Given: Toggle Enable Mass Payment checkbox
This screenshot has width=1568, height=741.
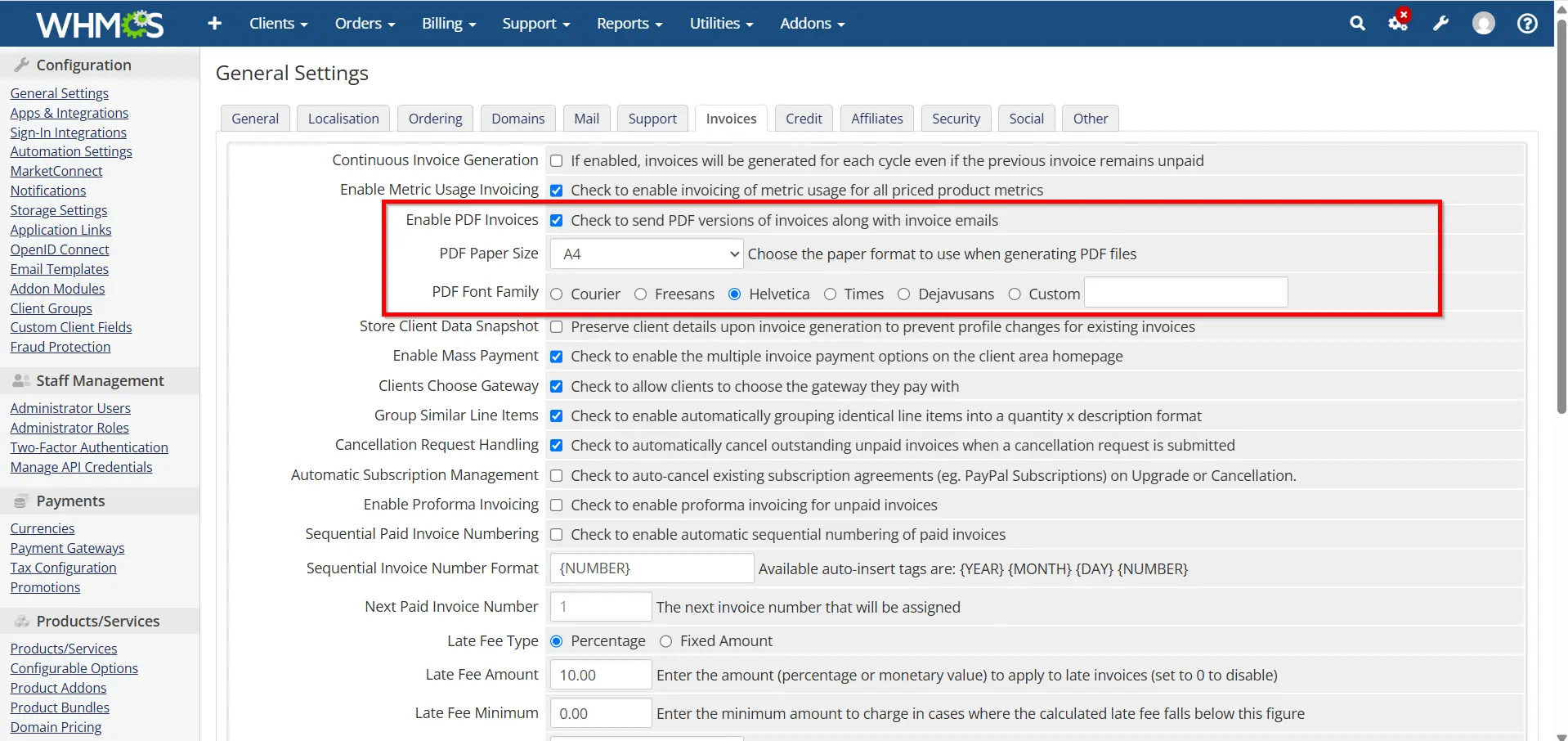Looking at the screenshot, I should coord(557,357).
